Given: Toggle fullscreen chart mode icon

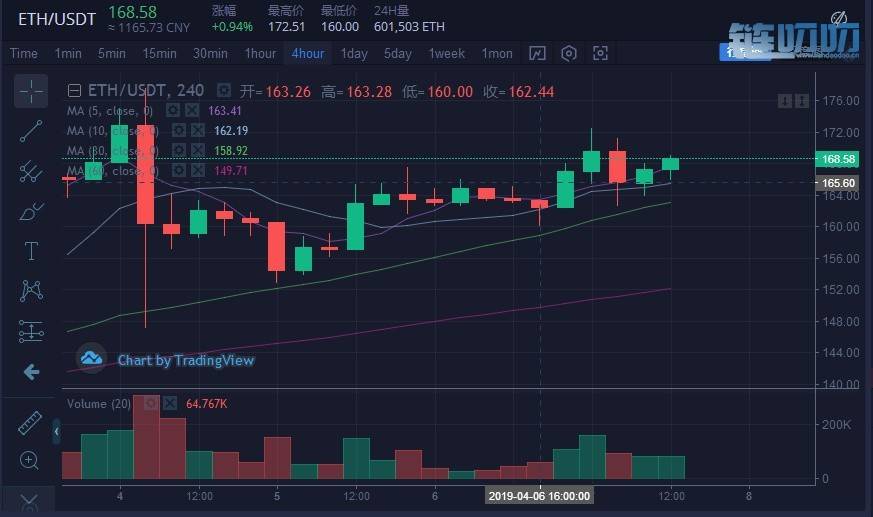Looking at the screenshot, I should 600,53.
